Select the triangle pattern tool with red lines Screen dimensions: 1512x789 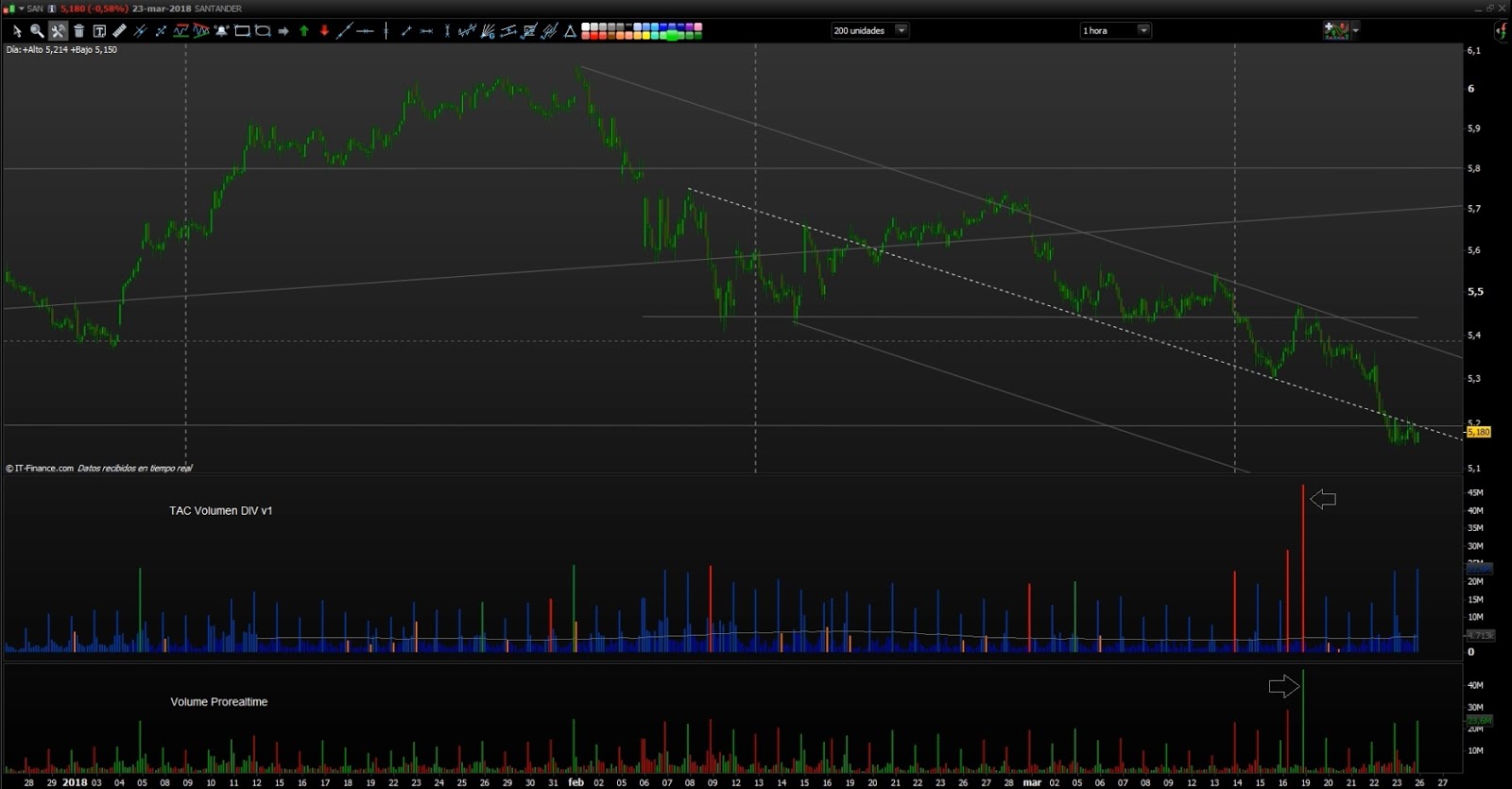201,31
